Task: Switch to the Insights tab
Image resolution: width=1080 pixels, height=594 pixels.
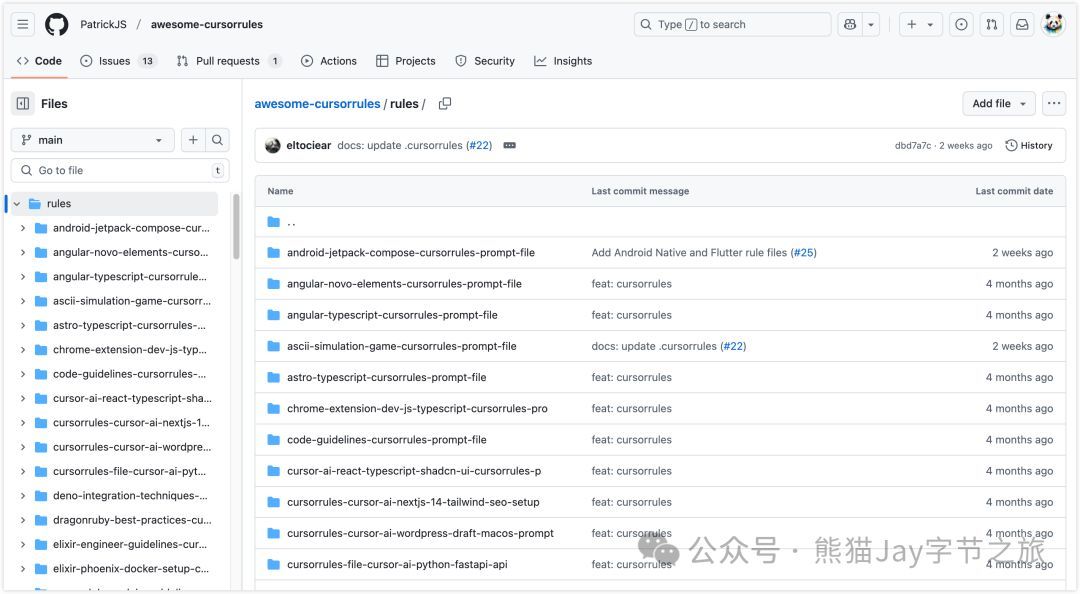Action: pos(563,61)
